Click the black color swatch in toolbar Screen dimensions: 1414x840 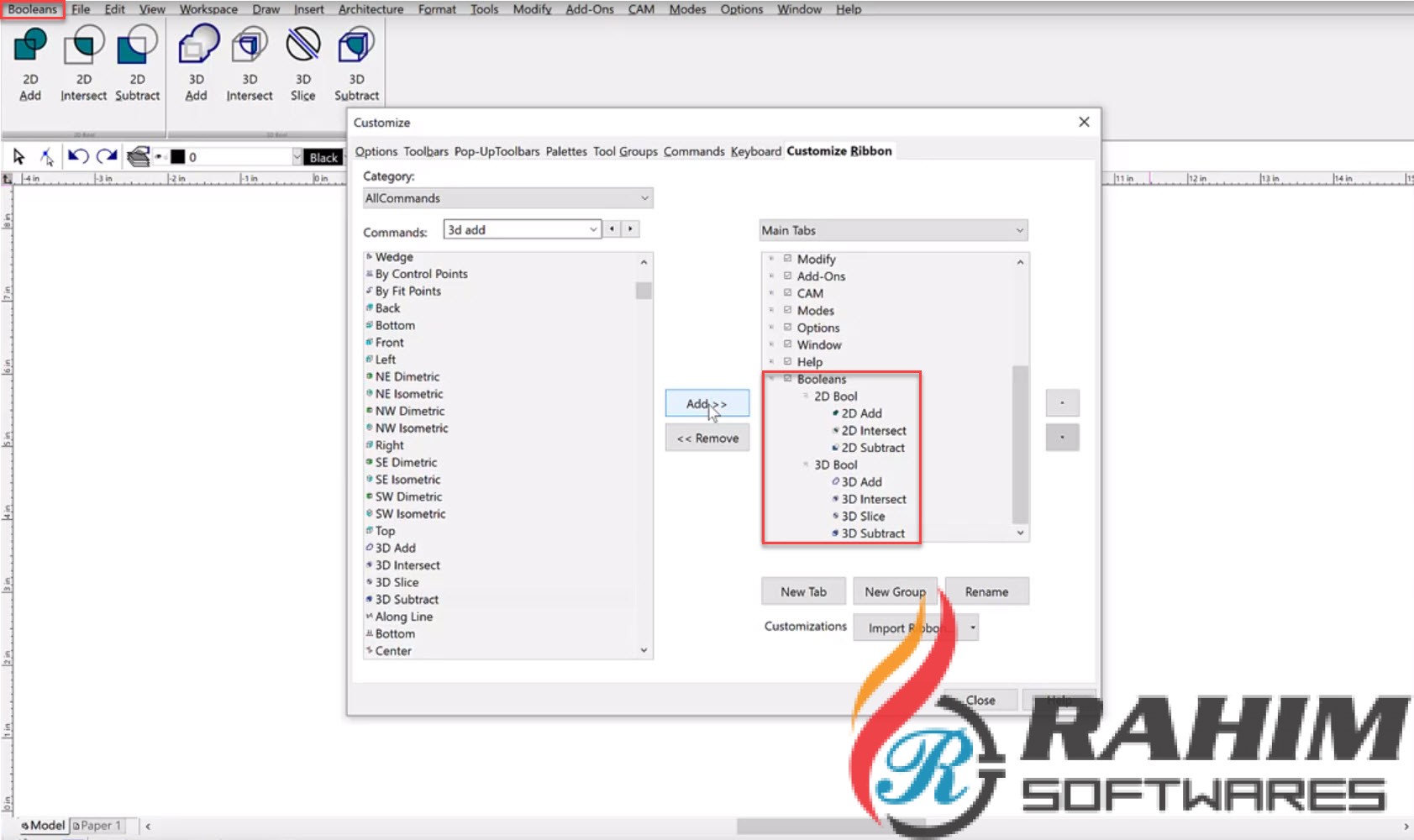(x=177, y=157)
